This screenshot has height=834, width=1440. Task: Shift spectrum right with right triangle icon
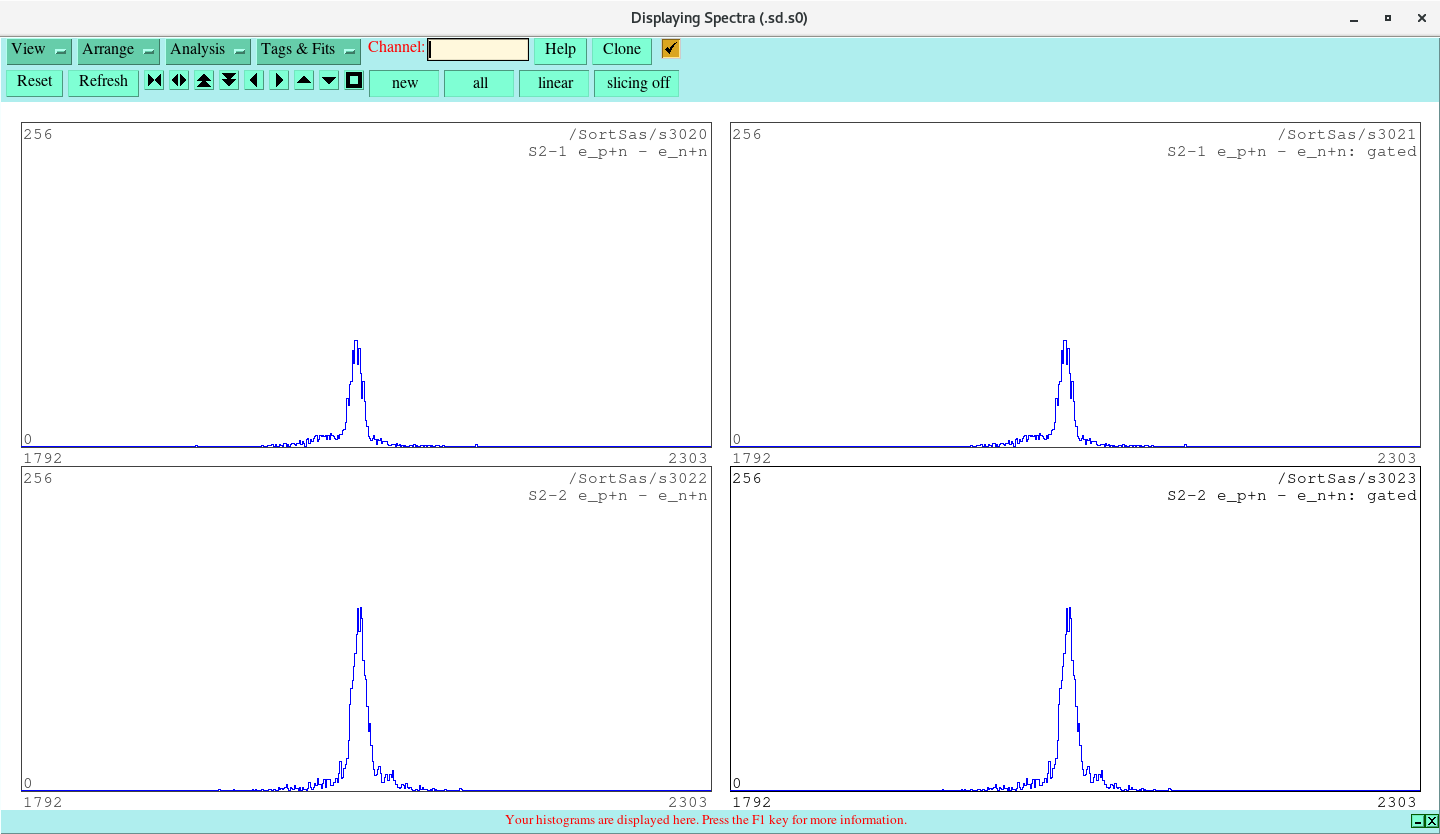pyautogui.click(x=278, y=80)
